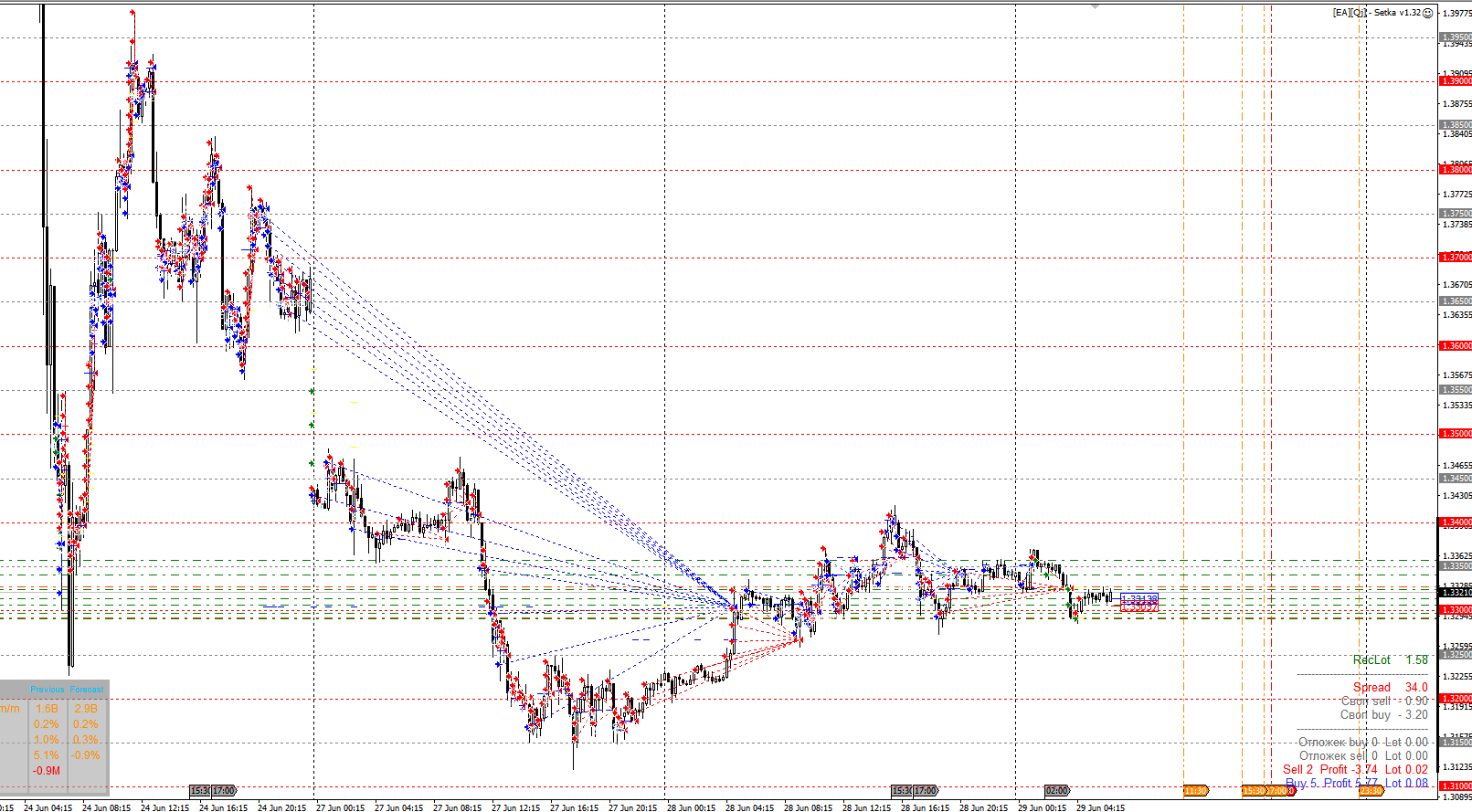Click the 'Отложек sell 0 Lot 0.00' line
This screenshot has height=812, width=1472.
1363,755
